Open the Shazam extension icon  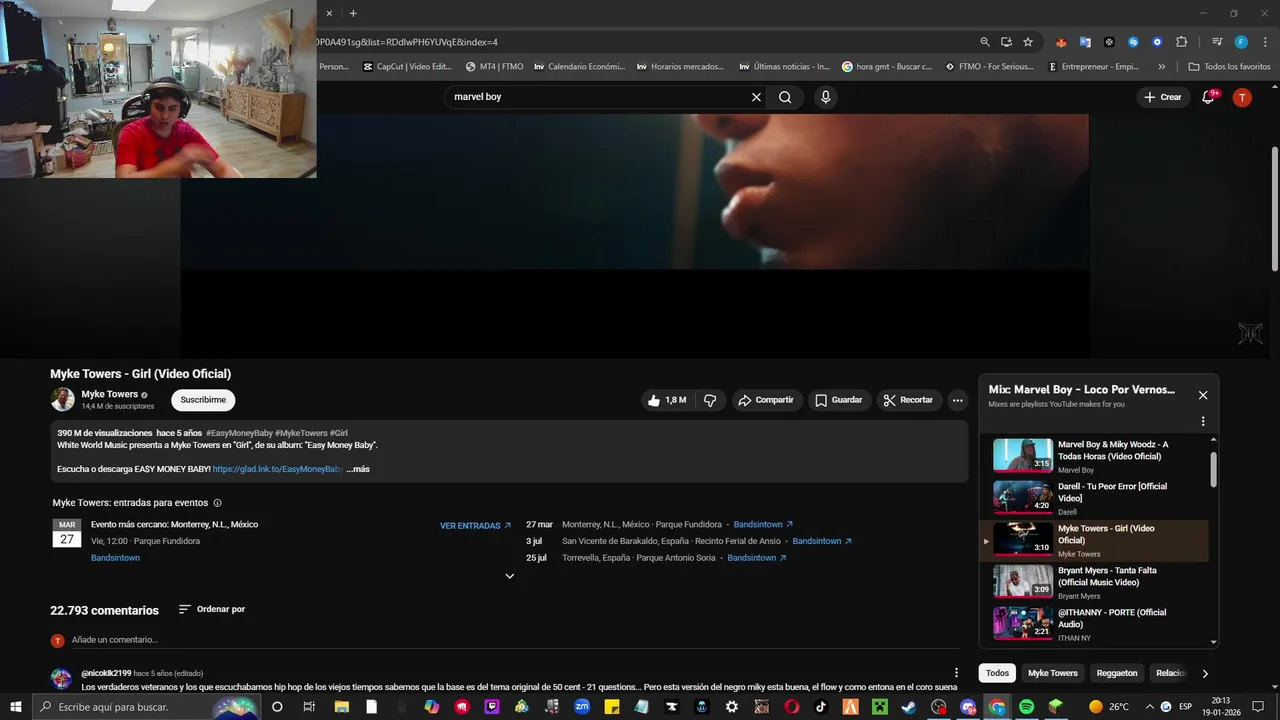coord(1133,42)
